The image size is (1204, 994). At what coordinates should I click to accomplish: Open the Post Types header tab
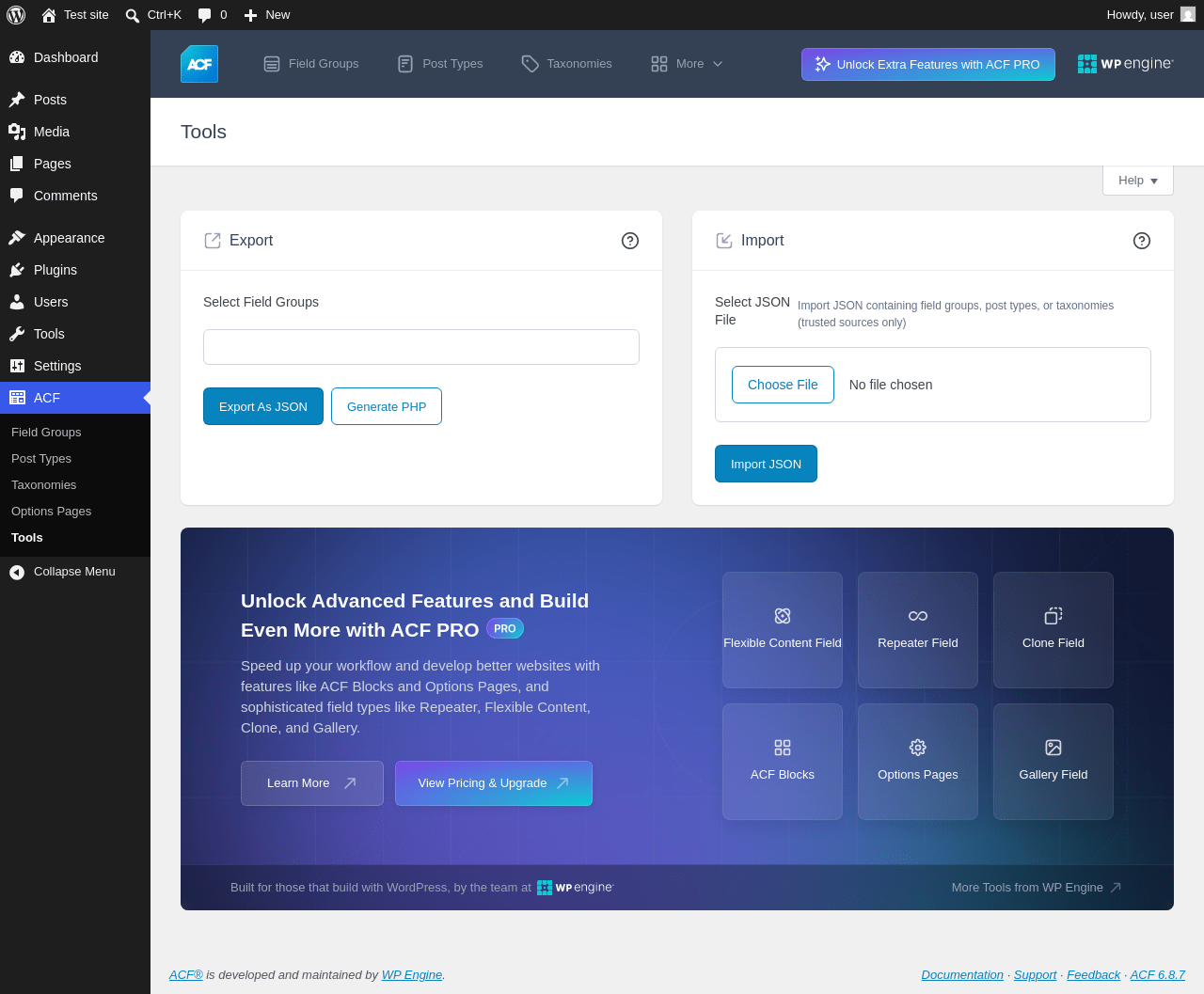coord(440,64)
